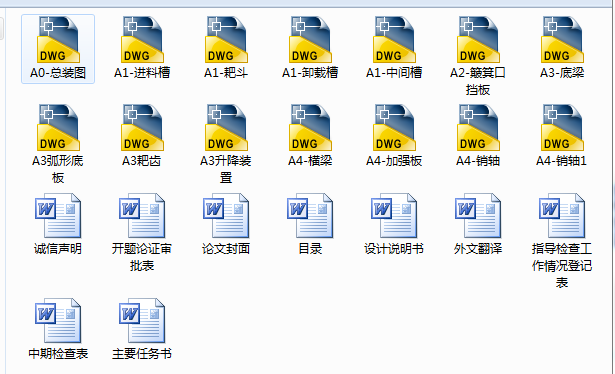Click the 开题论证审批表 Word document icon
Screen dimensions: 615x374
[142, 215]
